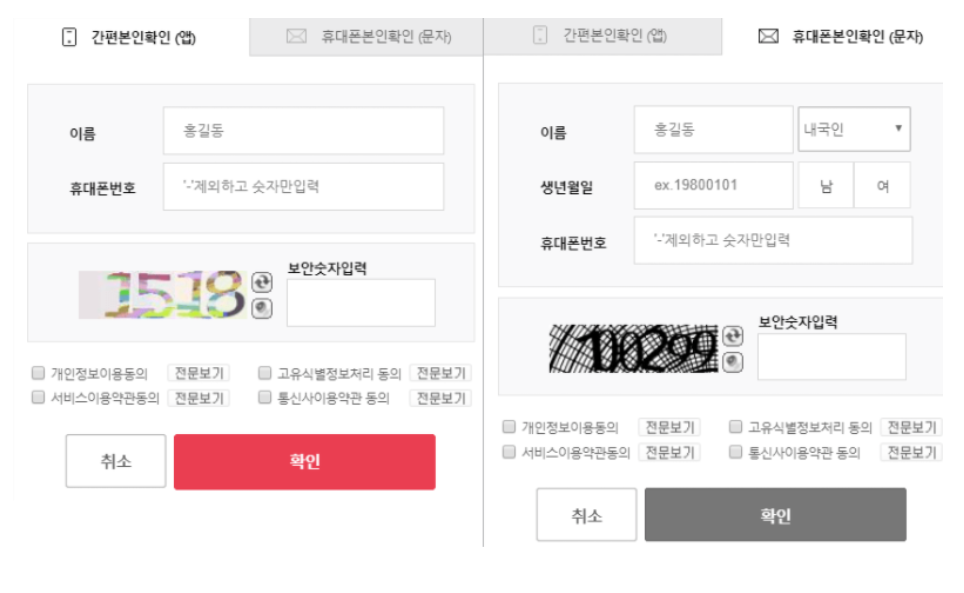Image resolution: width=964 pixels, height=593 pixels.
Task: Play audio for the 100299 captcha
Action: 733,363
